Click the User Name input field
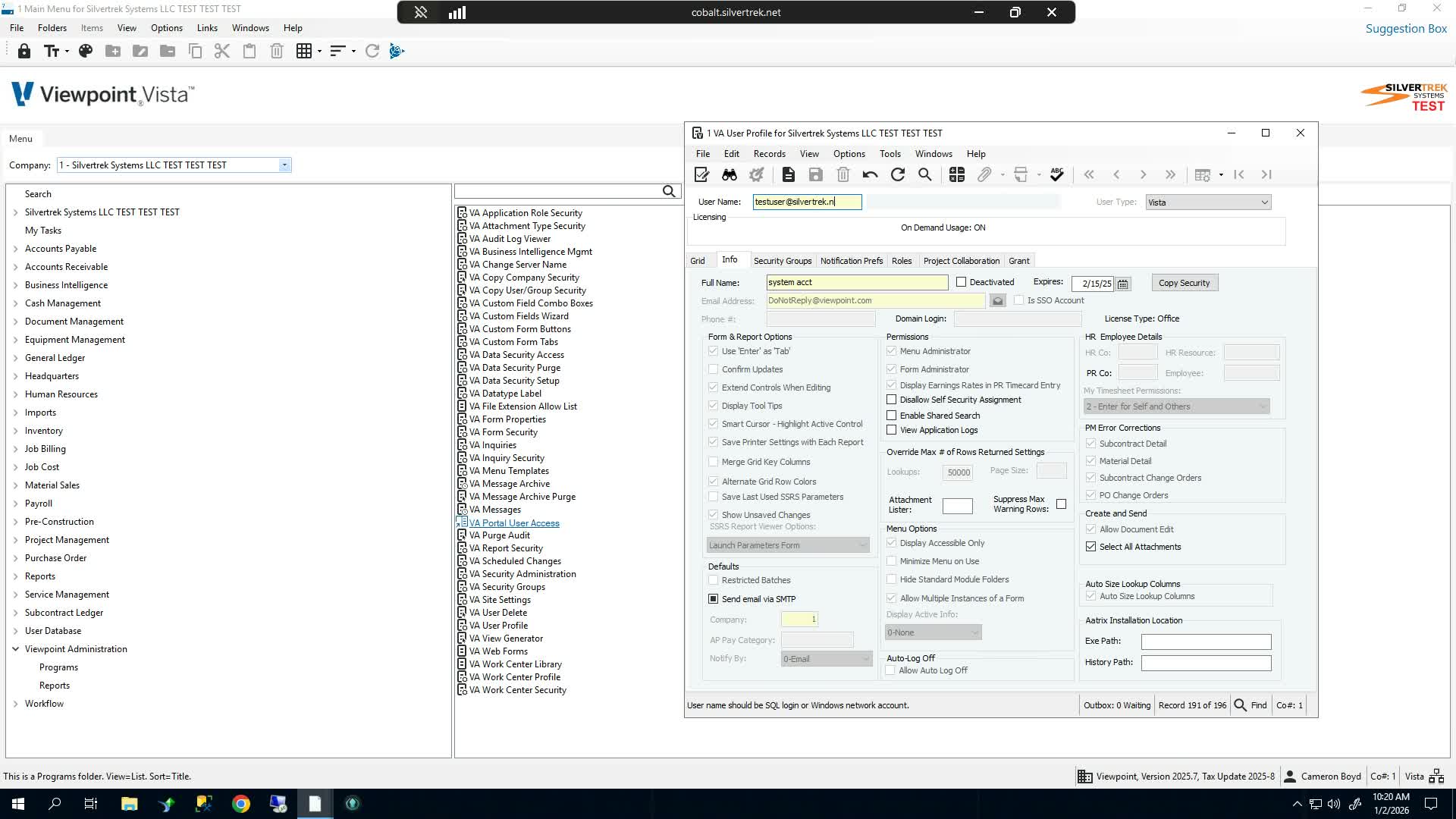Screen dimensions: 1456x819 click(x=807, y=202)
